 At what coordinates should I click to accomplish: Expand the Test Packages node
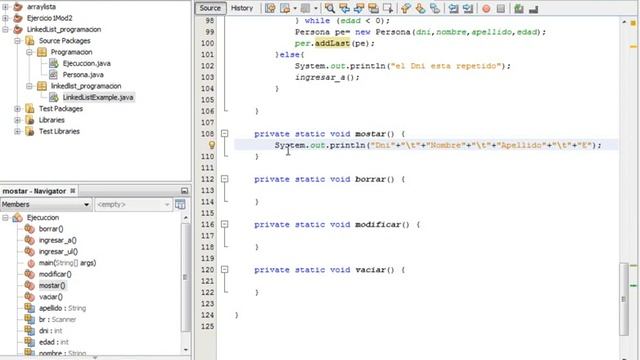coord(17,109)
